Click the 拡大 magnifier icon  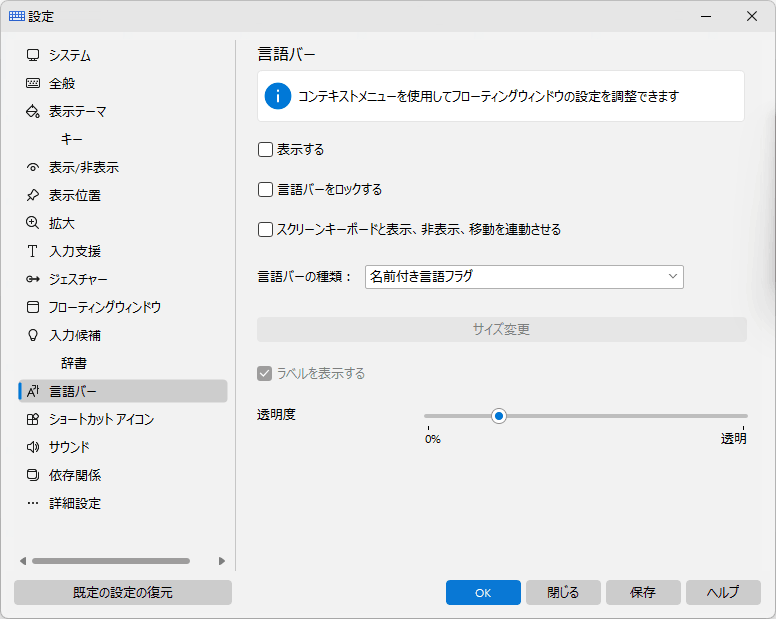tap(33, 223)
